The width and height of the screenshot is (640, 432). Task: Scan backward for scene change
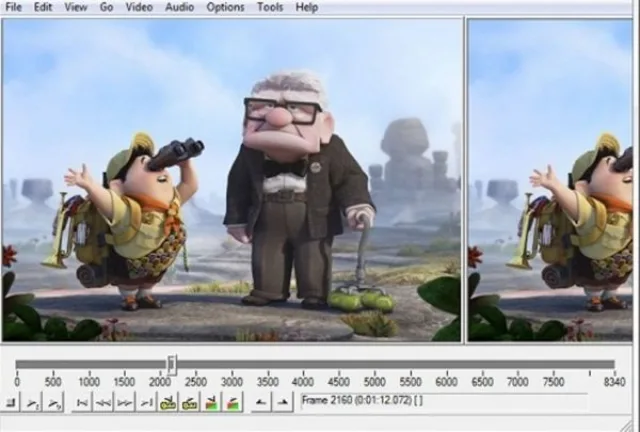[x=211, y=403]
